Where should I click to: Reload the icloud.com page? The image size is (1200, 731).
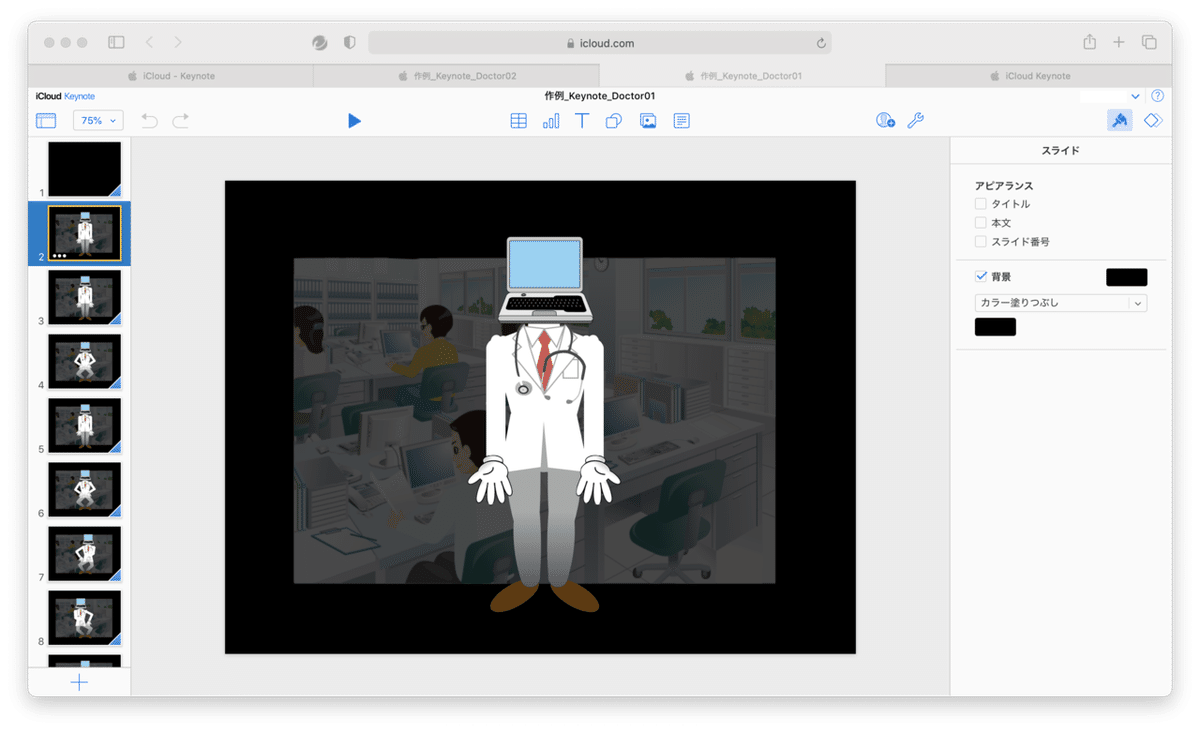click(x=821, y=44)
